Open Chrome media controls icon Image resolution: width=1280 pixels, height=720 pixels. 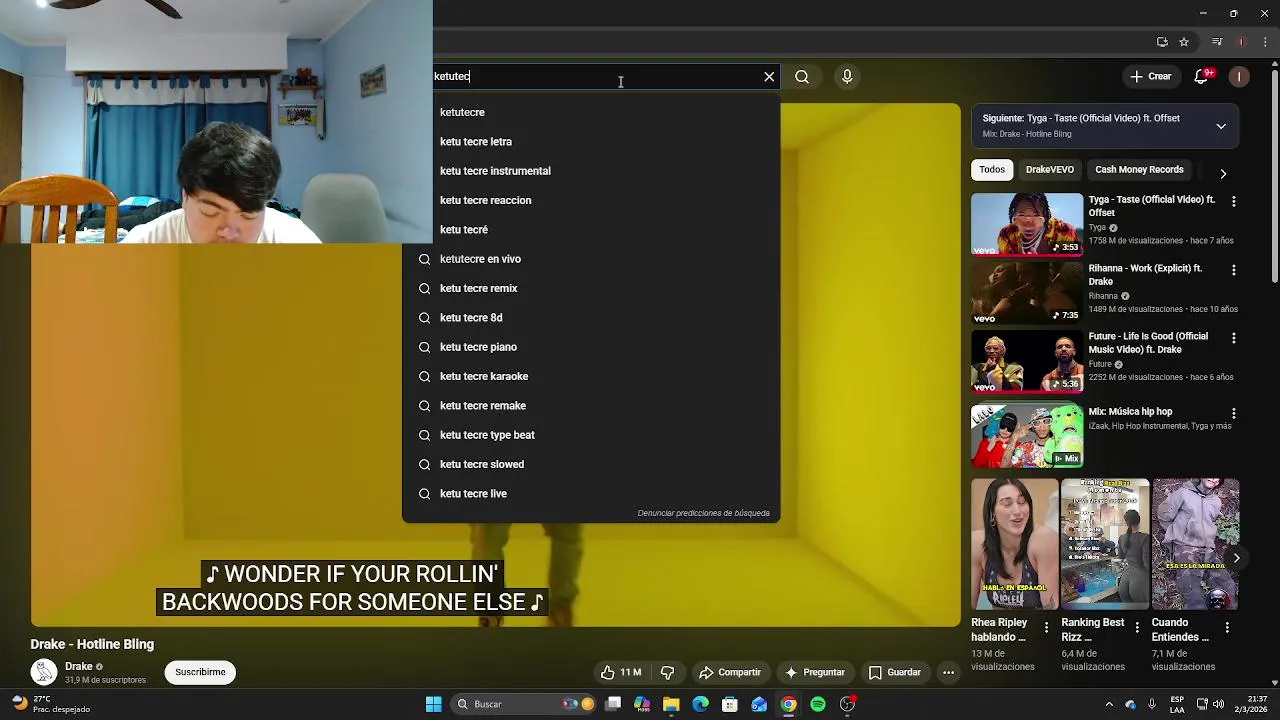coord(1217,42)
